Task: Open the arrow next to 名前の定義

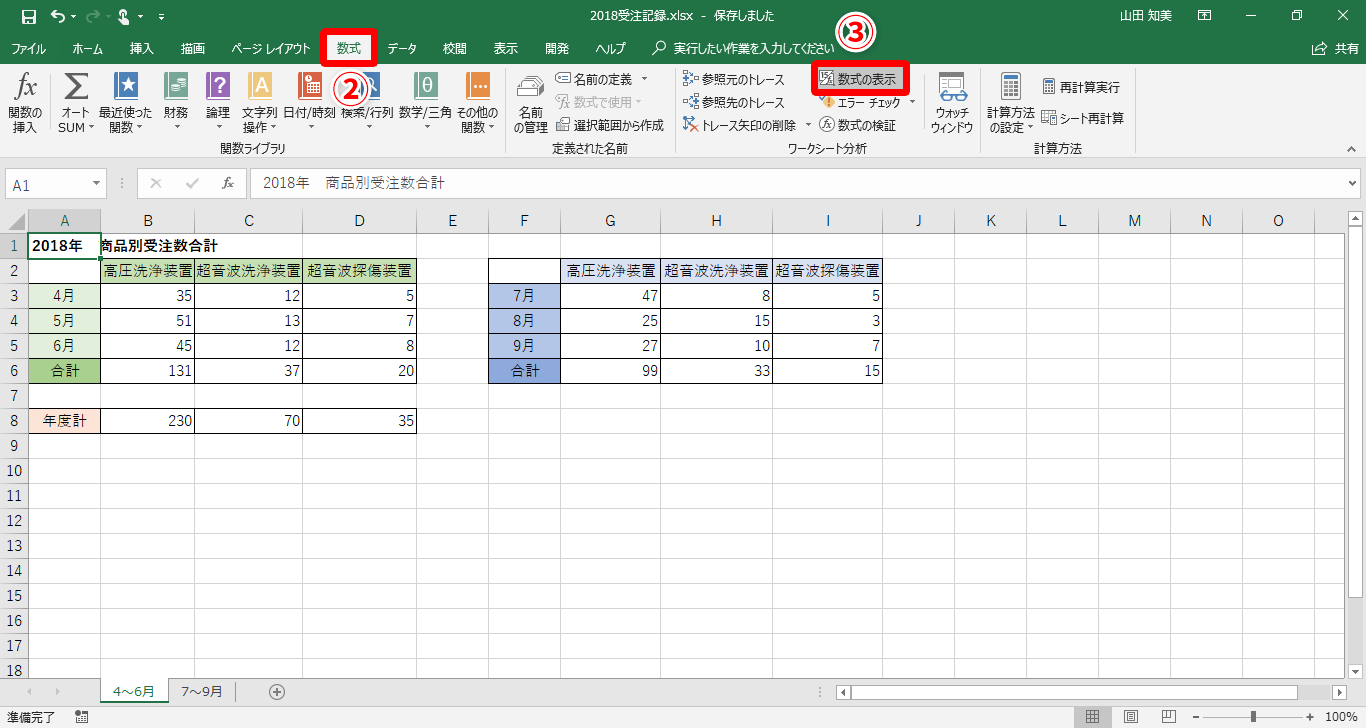Action: tap(644, 79)
